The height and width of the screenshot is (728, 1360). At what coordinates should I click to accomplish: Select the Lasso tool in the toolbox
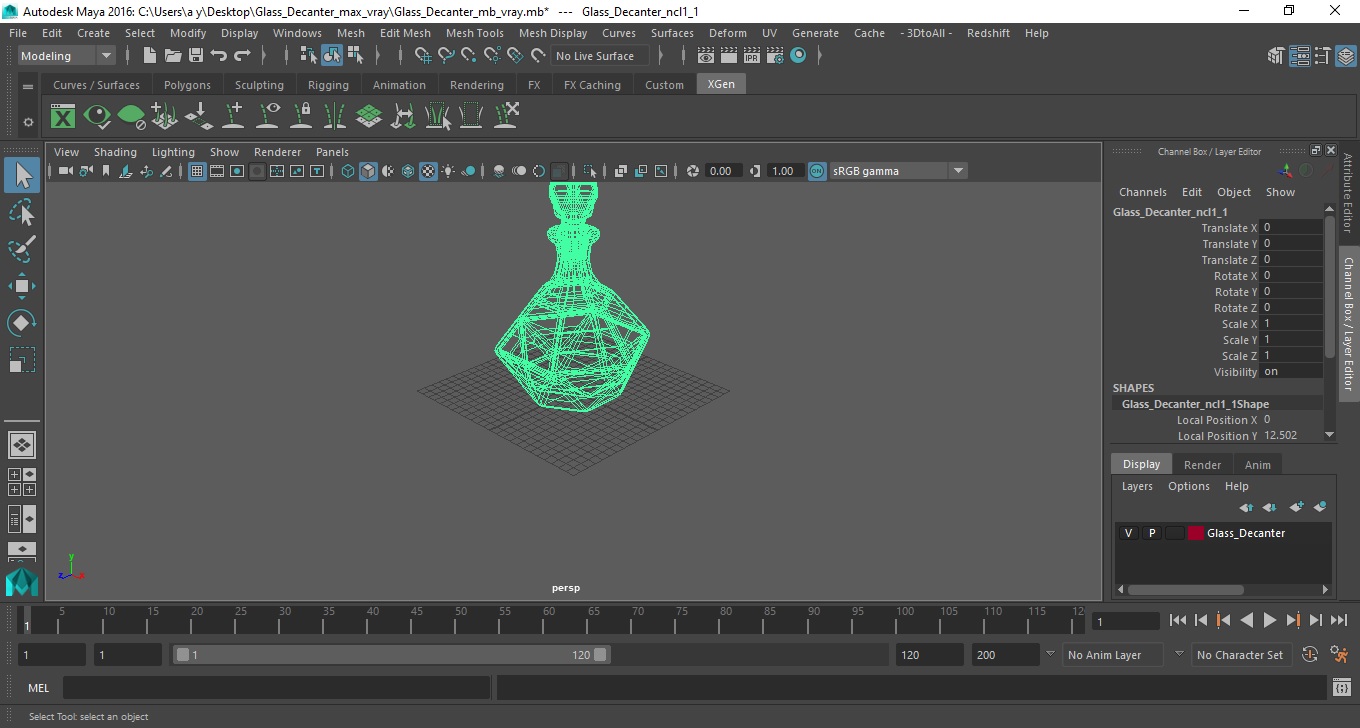(22, 212)
